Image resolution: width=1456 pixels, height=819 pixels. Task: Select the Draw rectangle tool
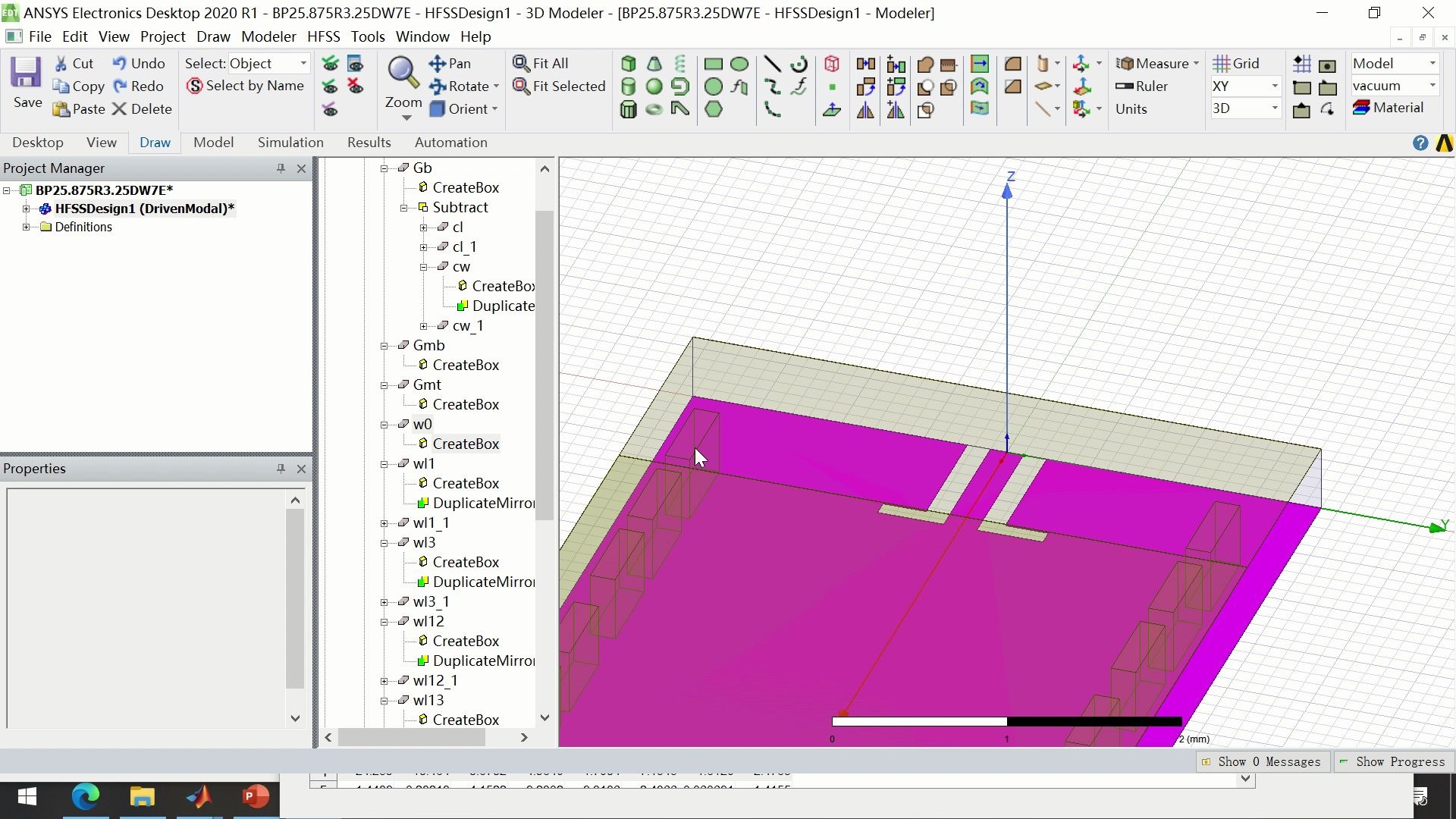coord(713,64)
